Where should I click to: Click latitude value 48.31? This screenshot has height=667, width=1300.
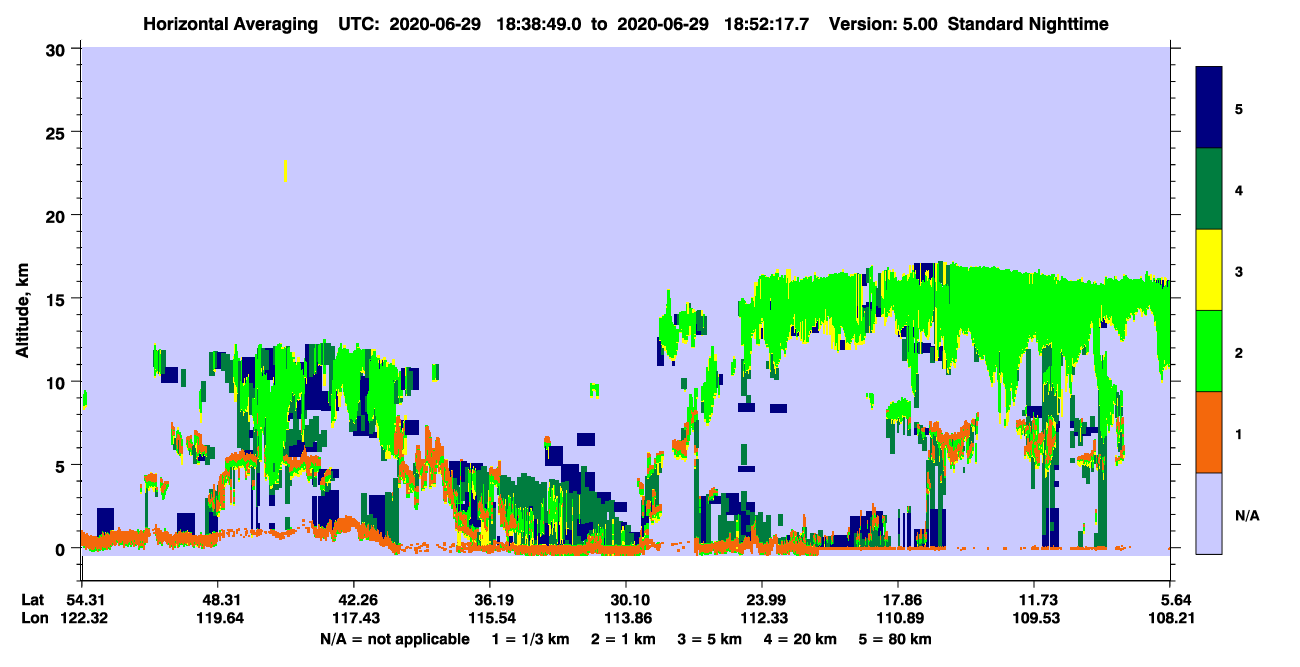point(218,600)
